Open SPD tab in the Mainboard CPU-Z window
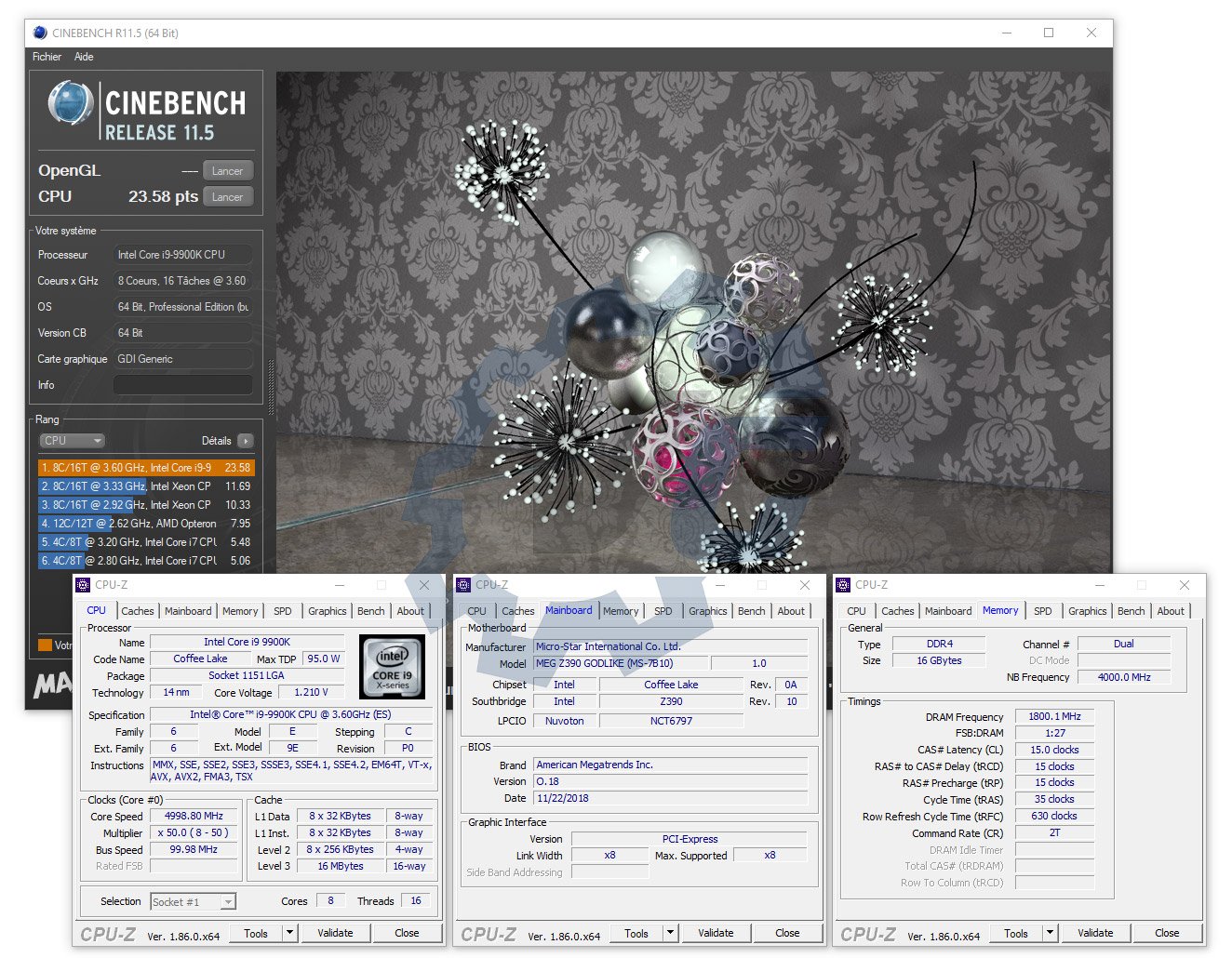This screenshot has width=1232, height=958. pyautogui.click(x=663, y=611)
